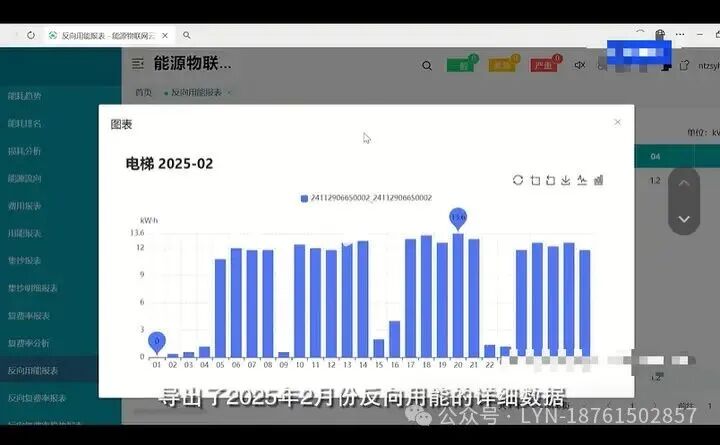The image size is (720, 445).
Task: Open 用能报表 in the sidebar
Action: [24, 233]
